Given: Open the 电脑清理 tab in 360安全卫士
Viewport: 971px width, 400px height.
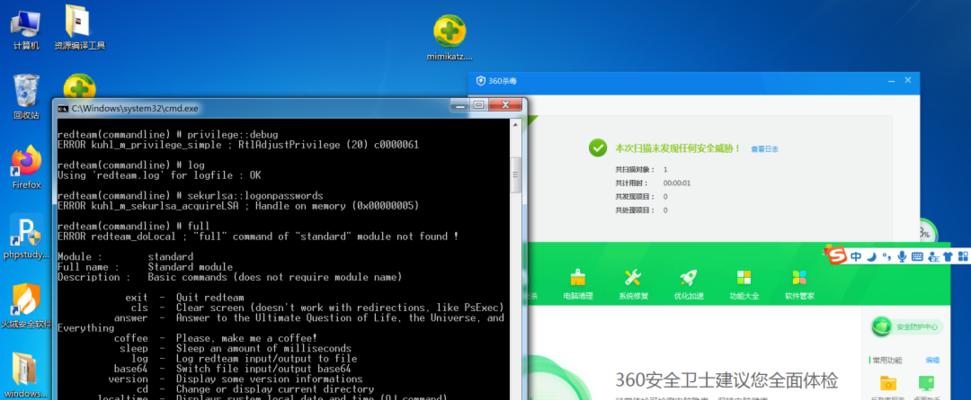Looking at the screenshot, I should (x=577, y=285).
